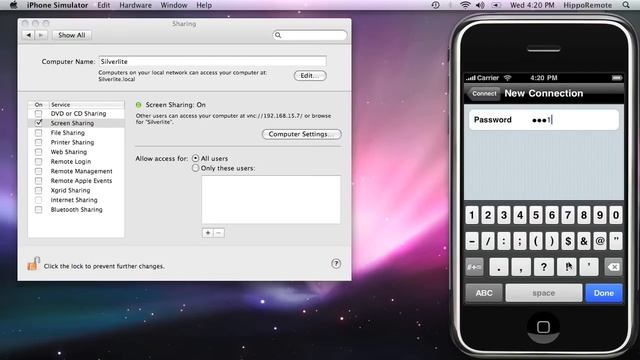
Task: Open the Edit menu
Action: [104, 5]
